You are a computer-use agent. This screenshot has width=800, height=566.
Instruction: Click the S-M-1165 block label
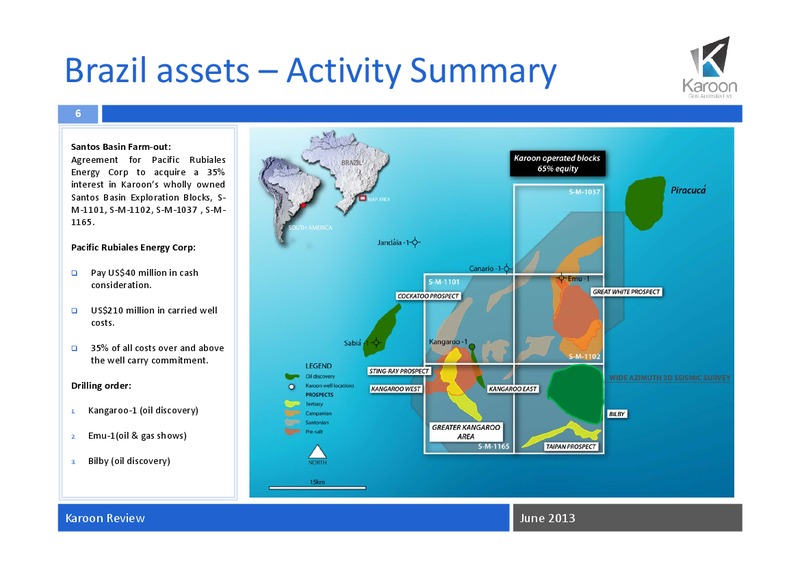tap(493, 447)
